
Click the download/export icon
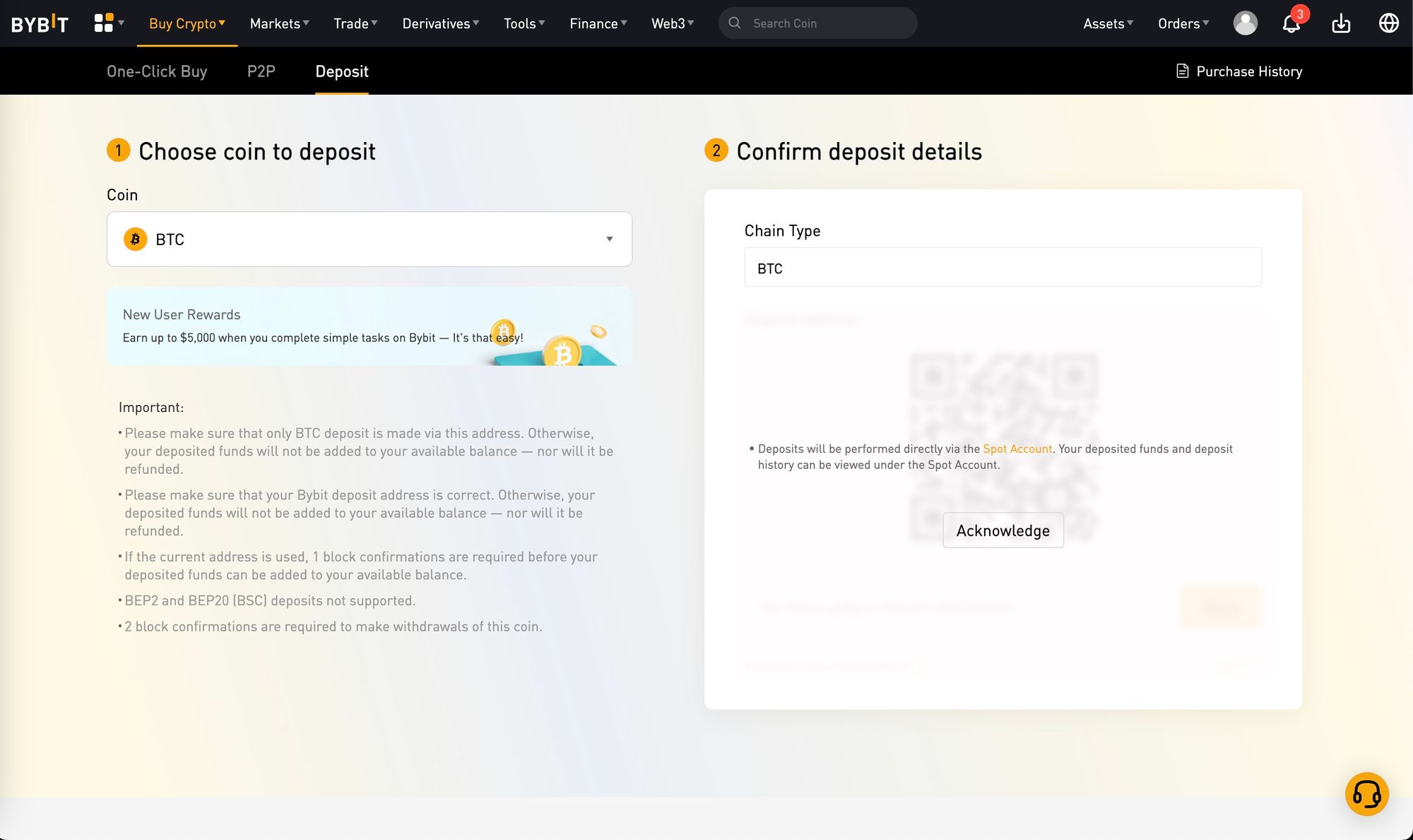tap(1341, 22)
